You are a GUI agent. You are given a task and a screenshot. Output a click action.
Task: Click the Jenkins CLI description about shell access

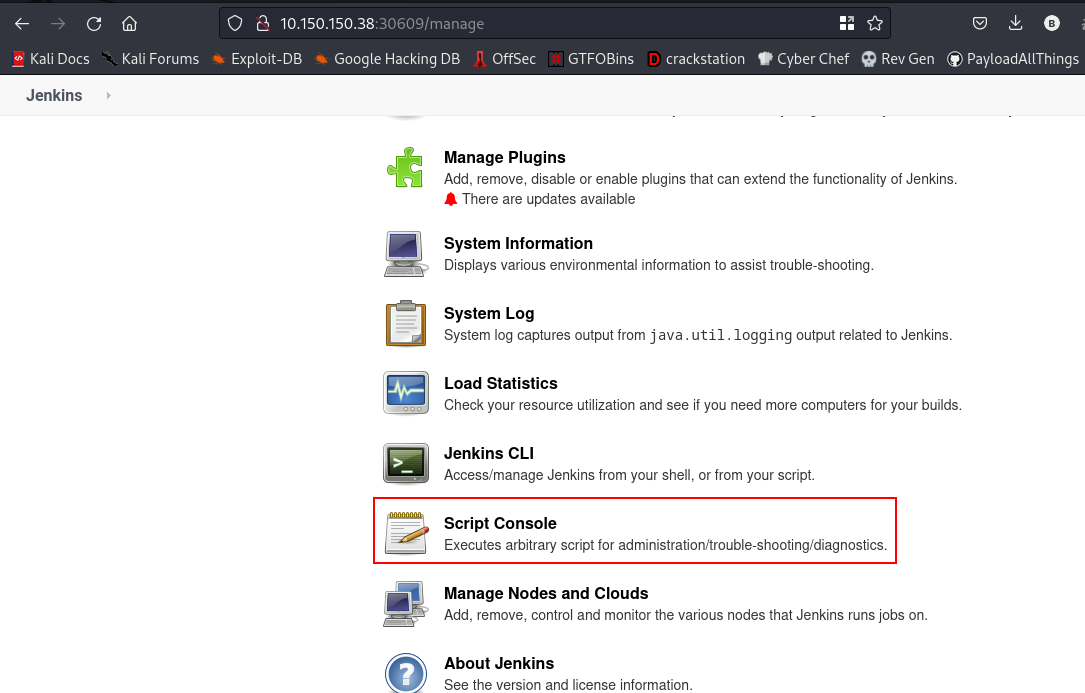point(630,475)
